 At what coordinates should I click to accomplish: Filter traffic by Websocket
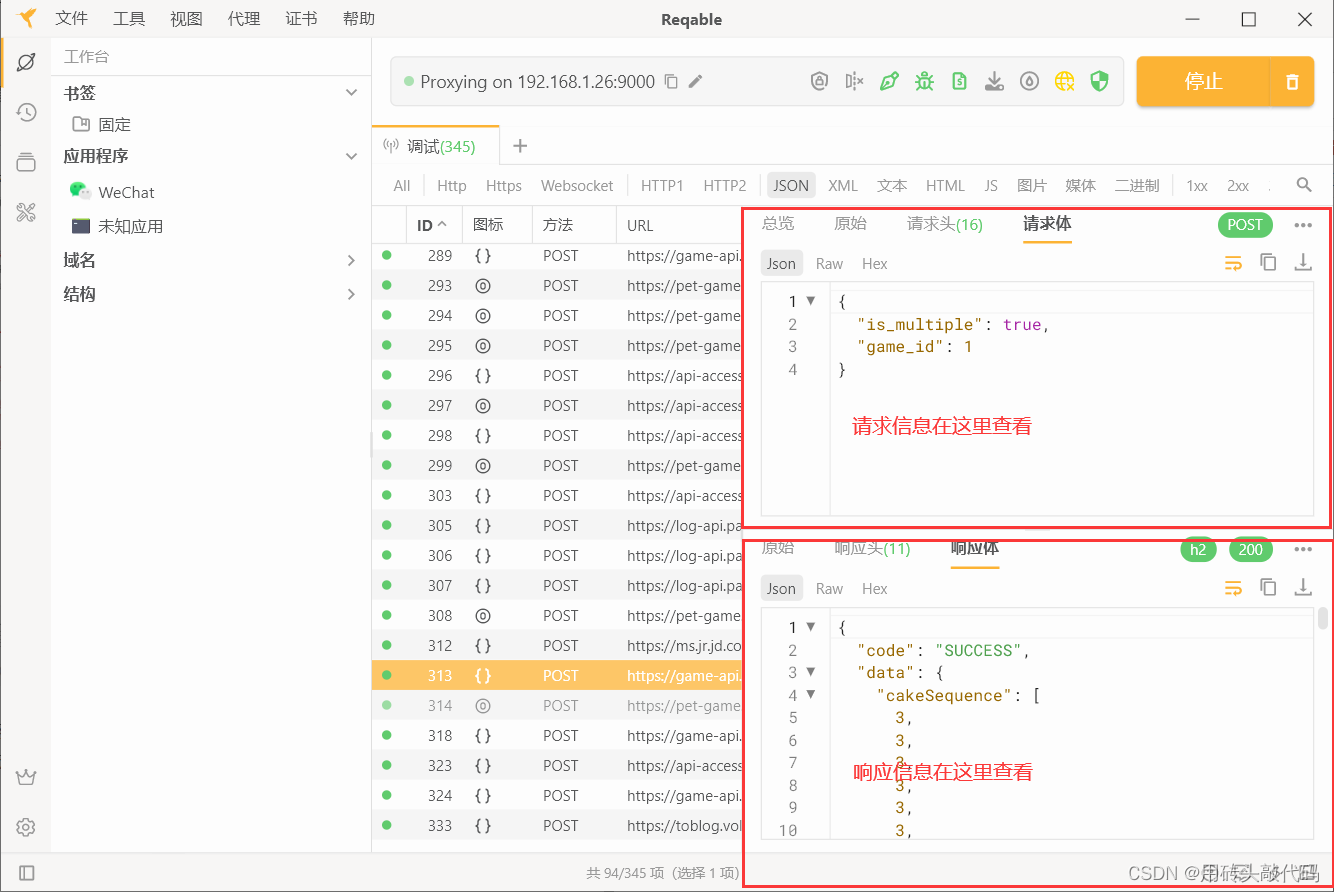point(577,185)
